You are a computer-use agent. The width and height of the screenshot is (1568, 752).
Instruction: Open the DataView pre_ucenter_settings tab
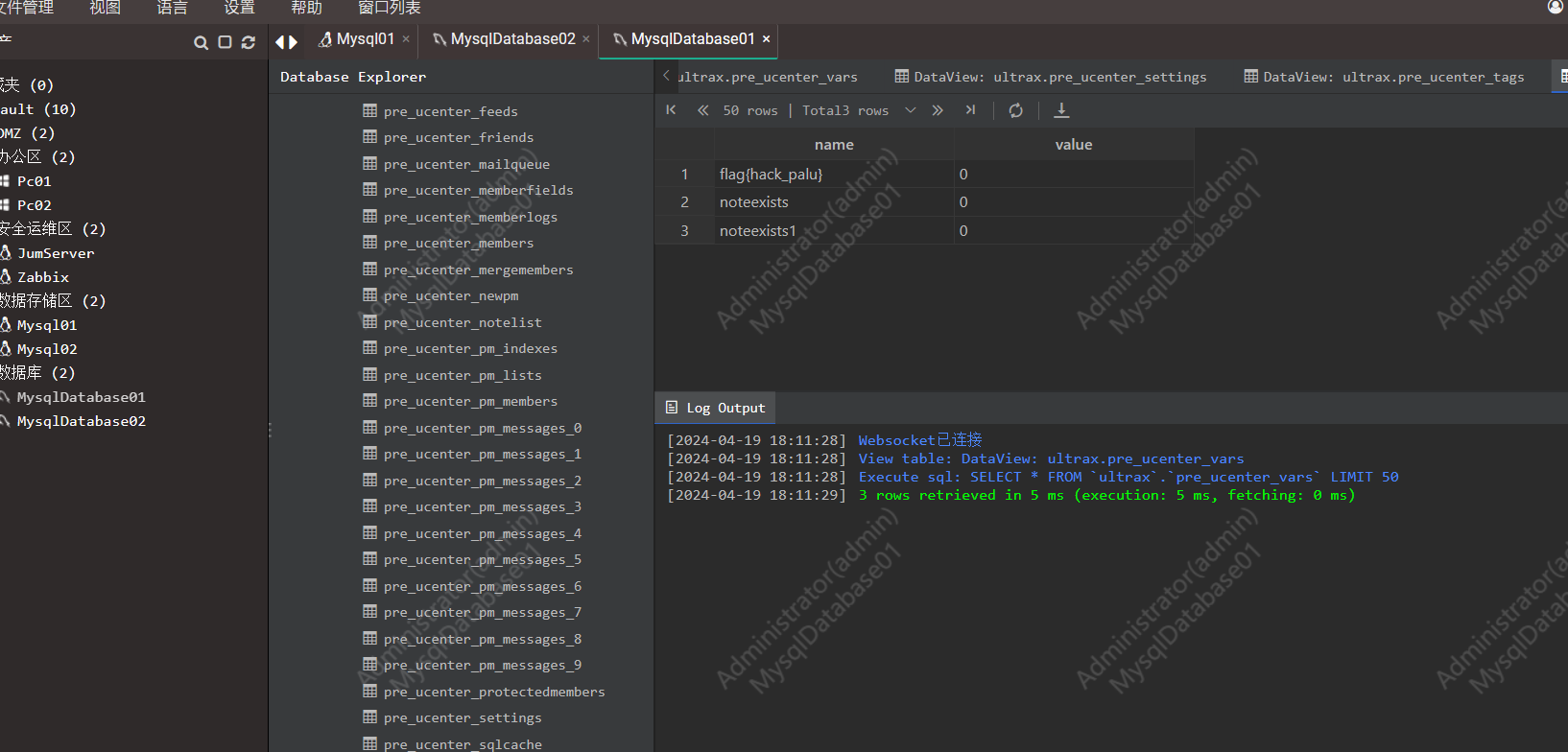tap(1051, 77)
